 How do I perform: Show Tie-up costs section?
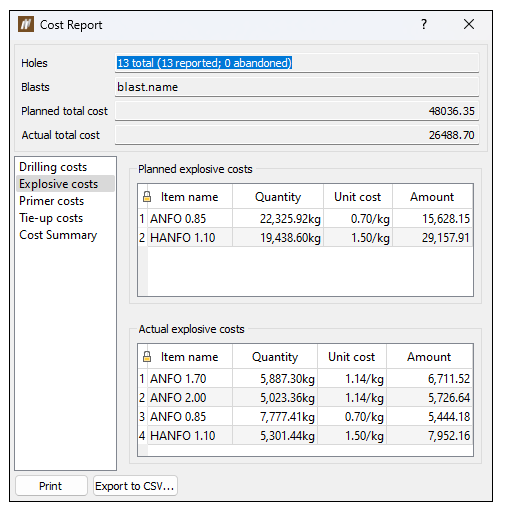[51, 218]
